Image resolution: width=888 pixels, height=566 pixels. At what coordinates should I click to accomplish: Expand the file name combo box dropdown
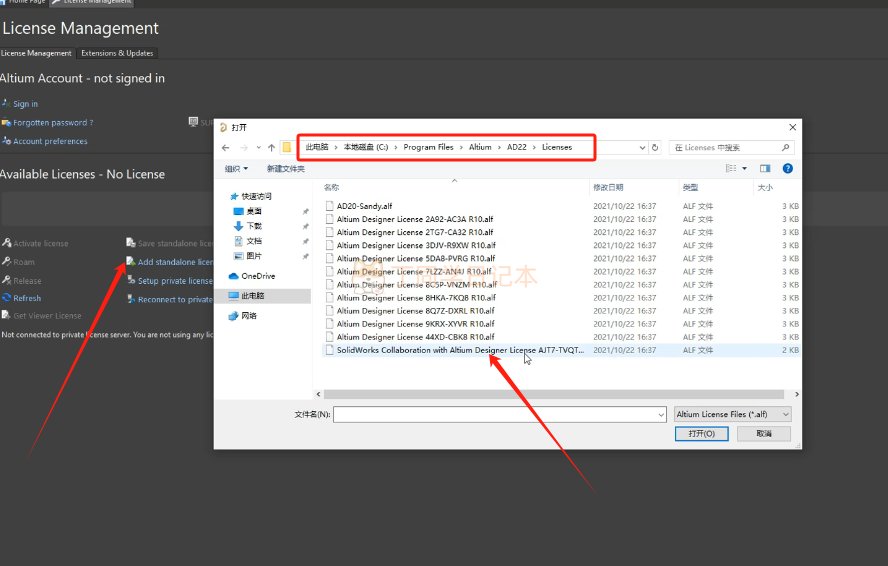tap(661, 414)
